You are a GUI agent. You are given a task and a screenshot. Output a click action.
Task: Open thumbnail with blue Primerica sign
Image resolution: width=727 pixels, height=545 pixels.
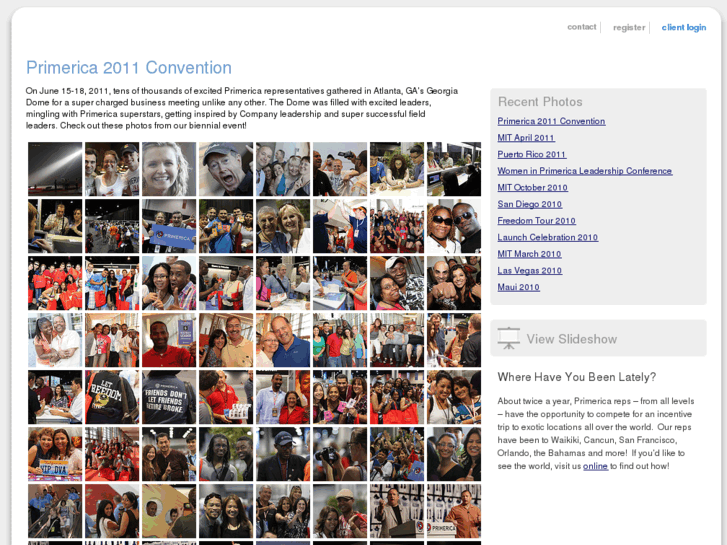169,226
